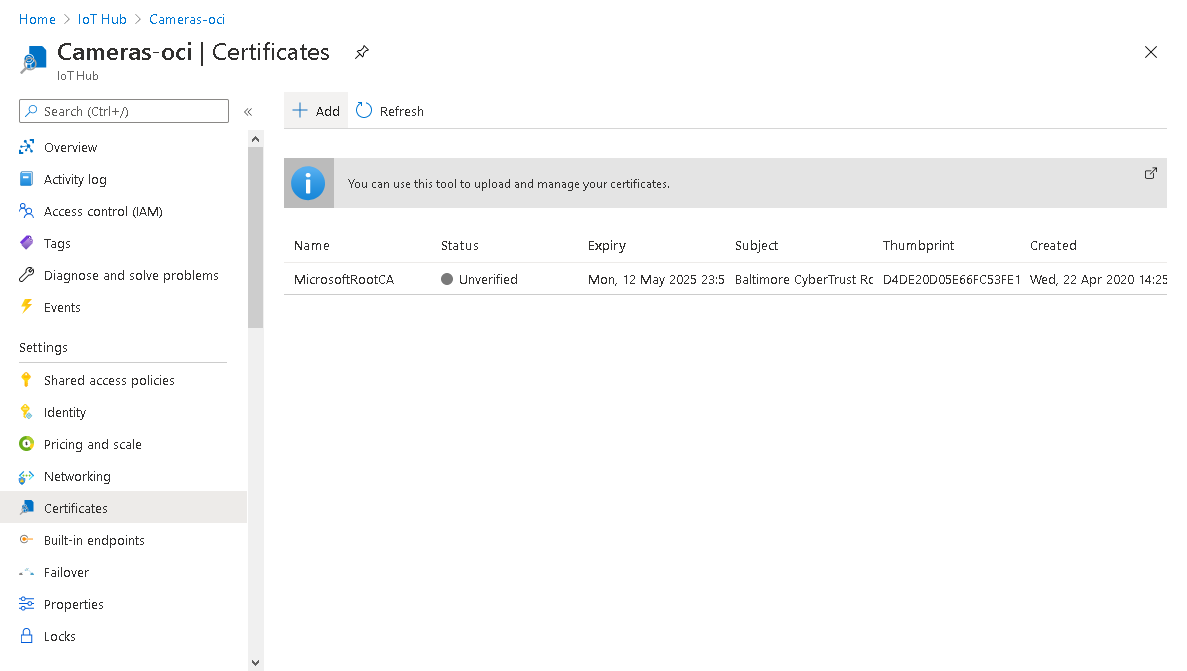Click the blue info icon in banner

click(x=308, y=183)
